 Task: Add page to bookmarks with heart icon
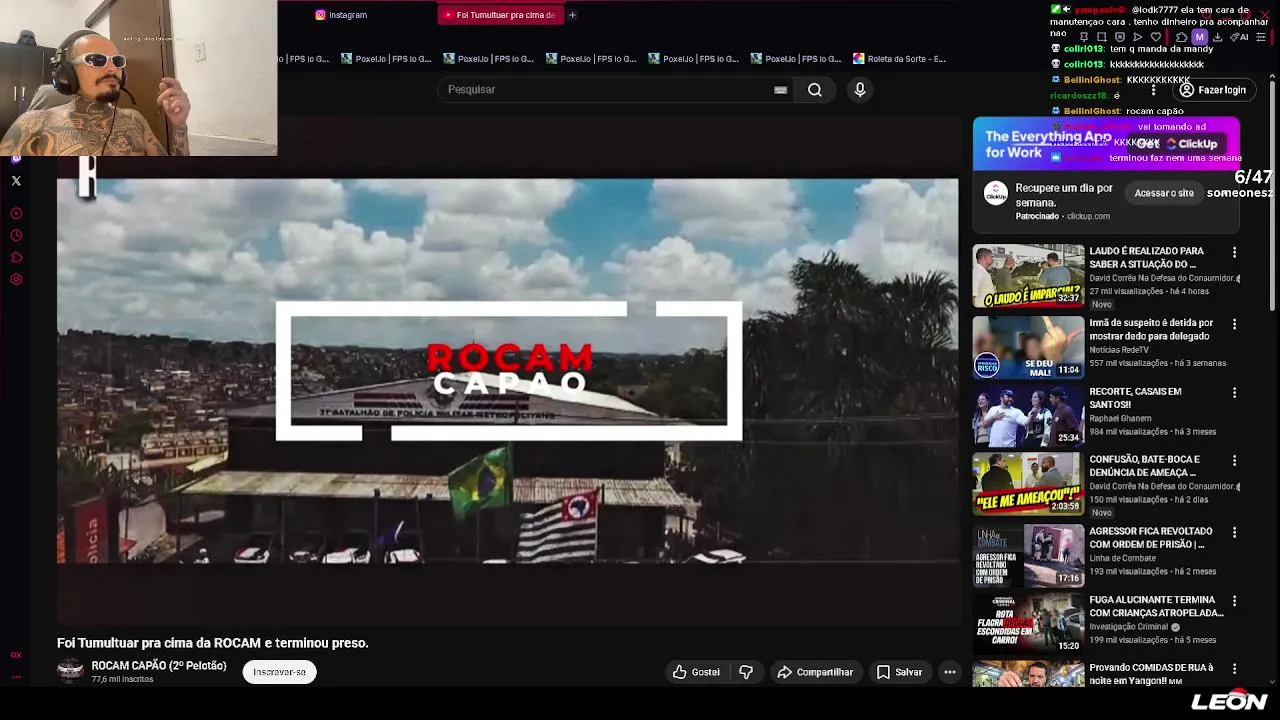tap(1157, 37)
